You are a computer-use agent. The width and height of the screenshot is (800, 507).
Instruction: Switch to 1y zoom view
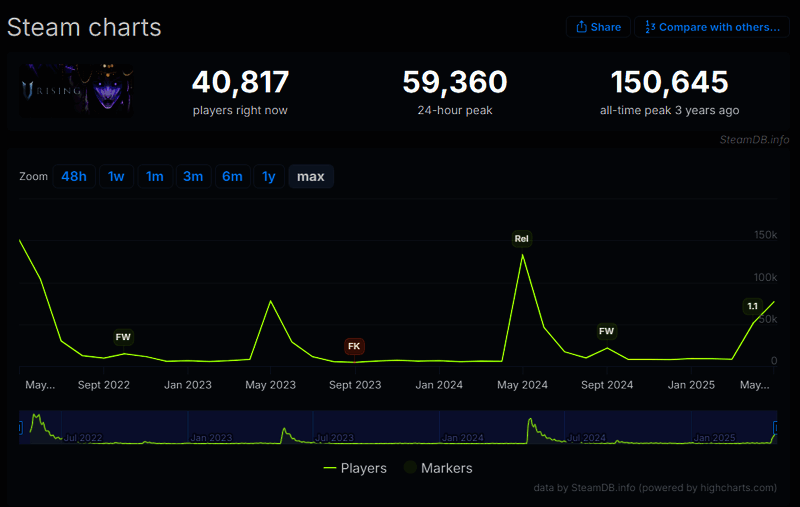268,177
